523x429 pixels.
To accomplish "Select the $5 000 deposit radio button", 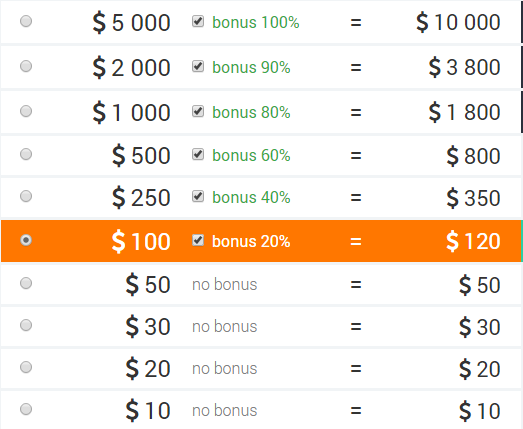I will 26,21.
